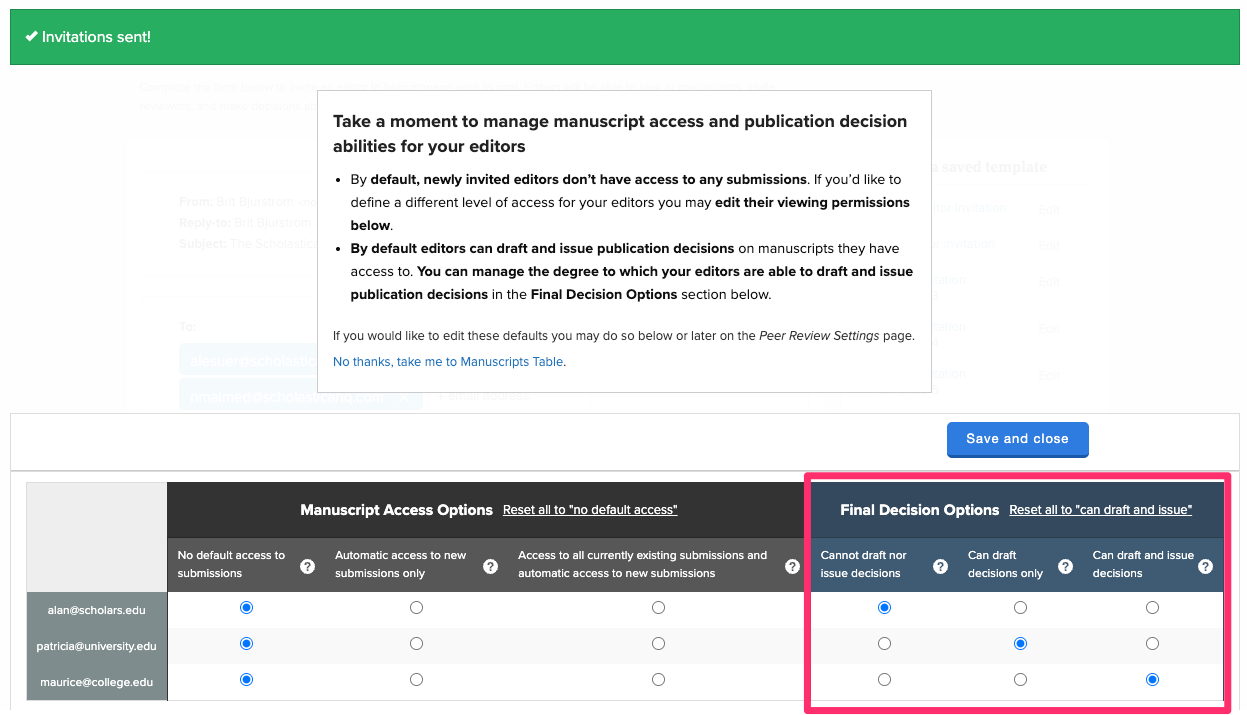The height and width of the screenshot is (715, 1247).
Task: Select "Automatic access to new submissions only" for alan@scholars.edu
Action: tap(416, 607)
